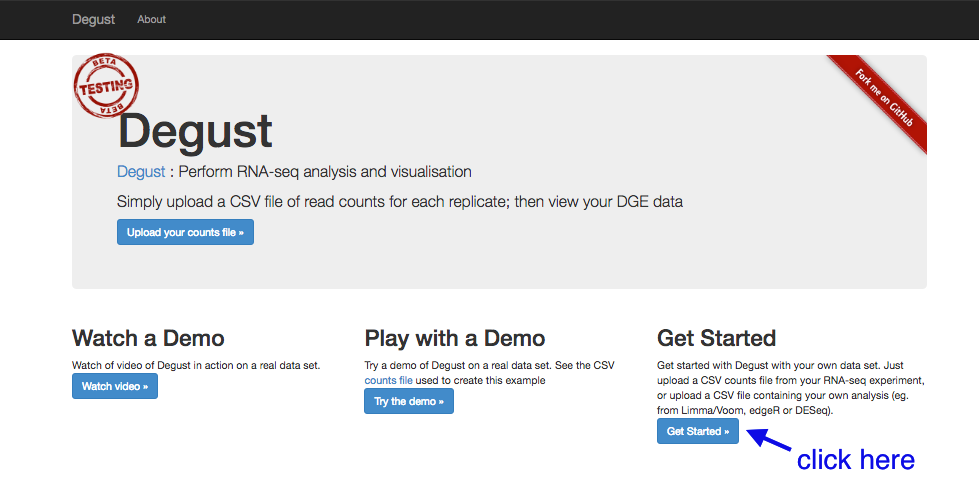Open the Fork me on GitHub ribbon
This screenshot has height=477, width=979.
click(882, 99)
